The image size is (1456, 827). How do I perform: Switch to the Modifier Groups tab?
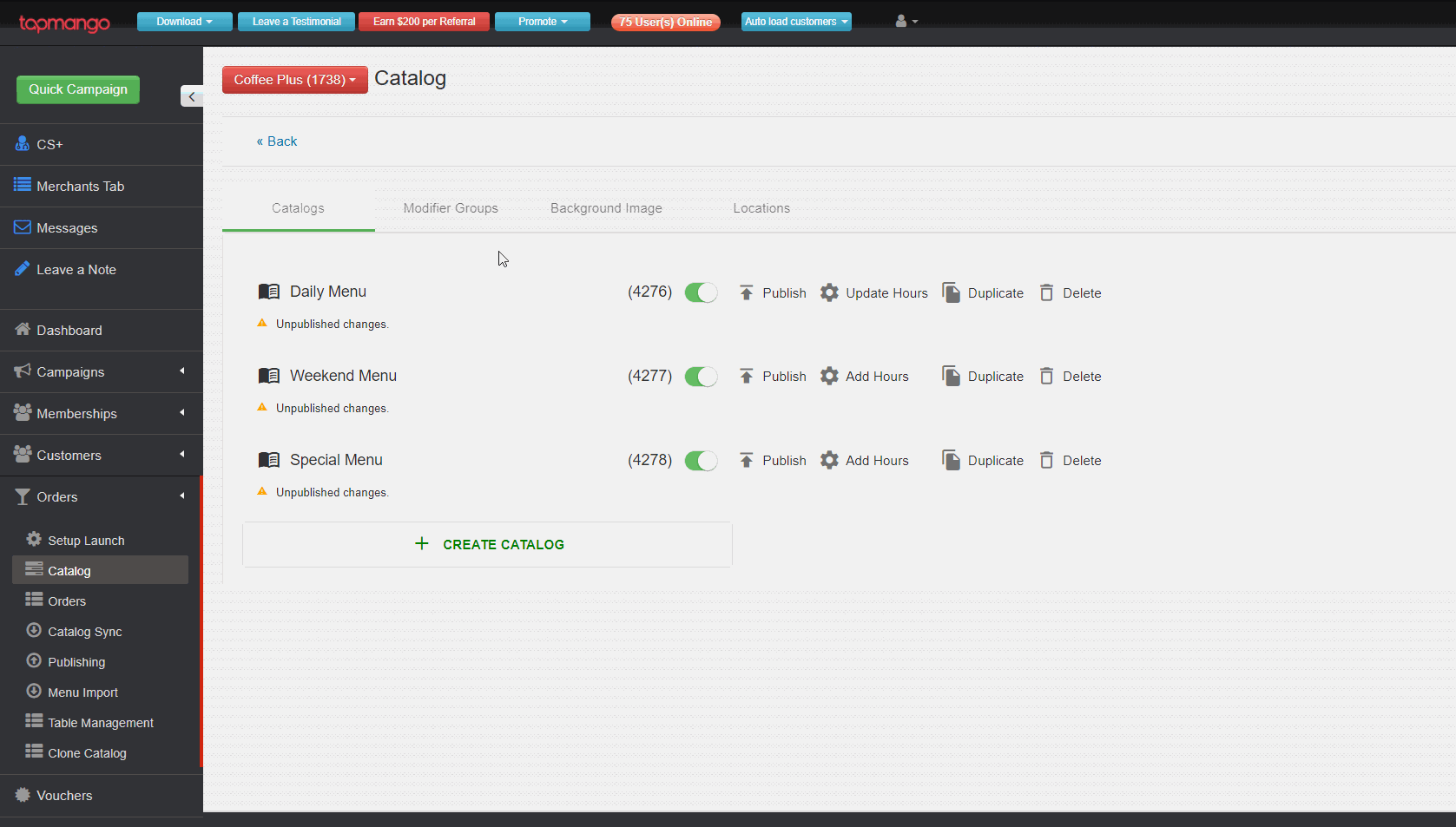(x=450, y=207)
